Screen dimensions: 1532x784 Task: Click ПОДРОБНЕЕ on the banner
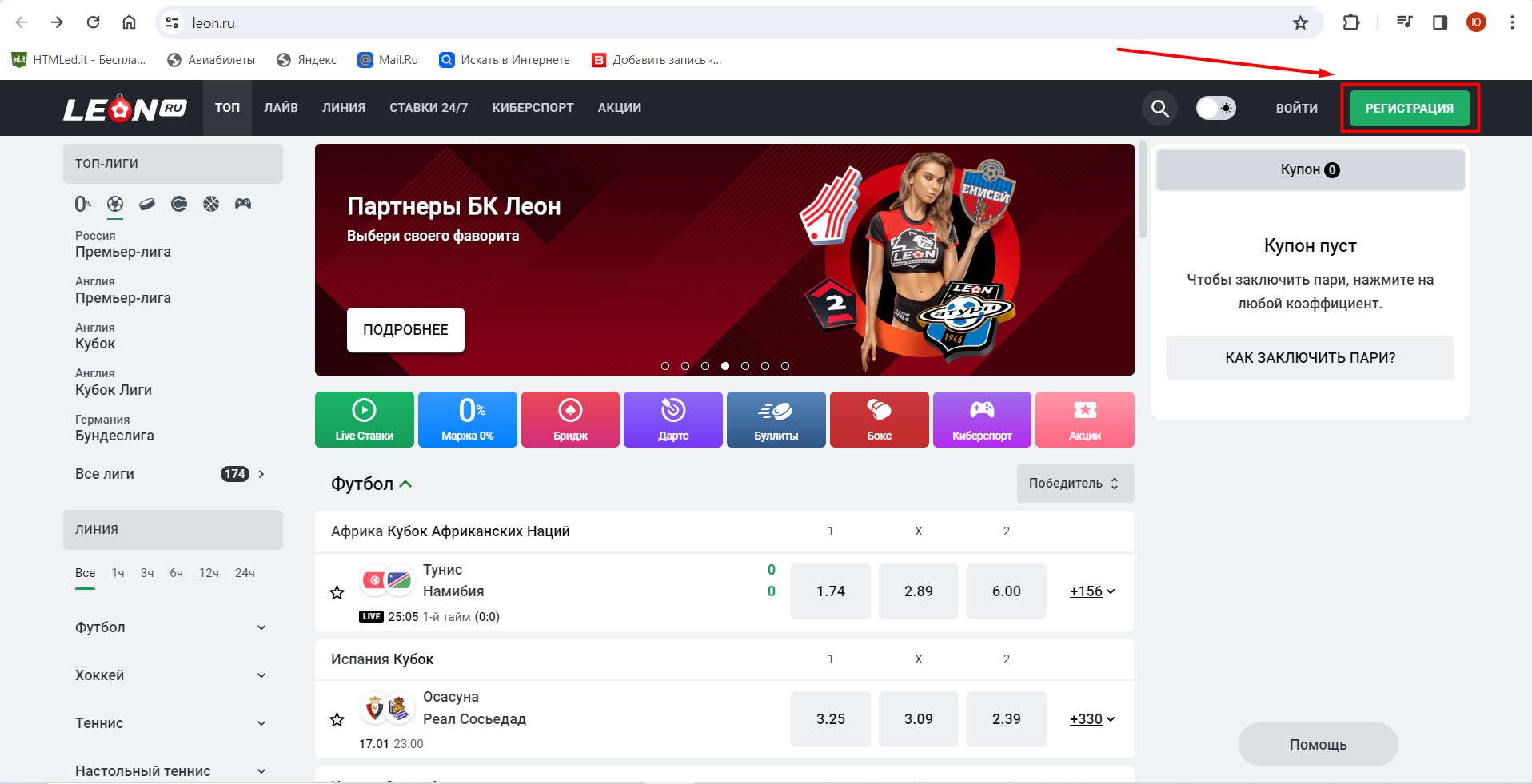[x=405, y=330]
